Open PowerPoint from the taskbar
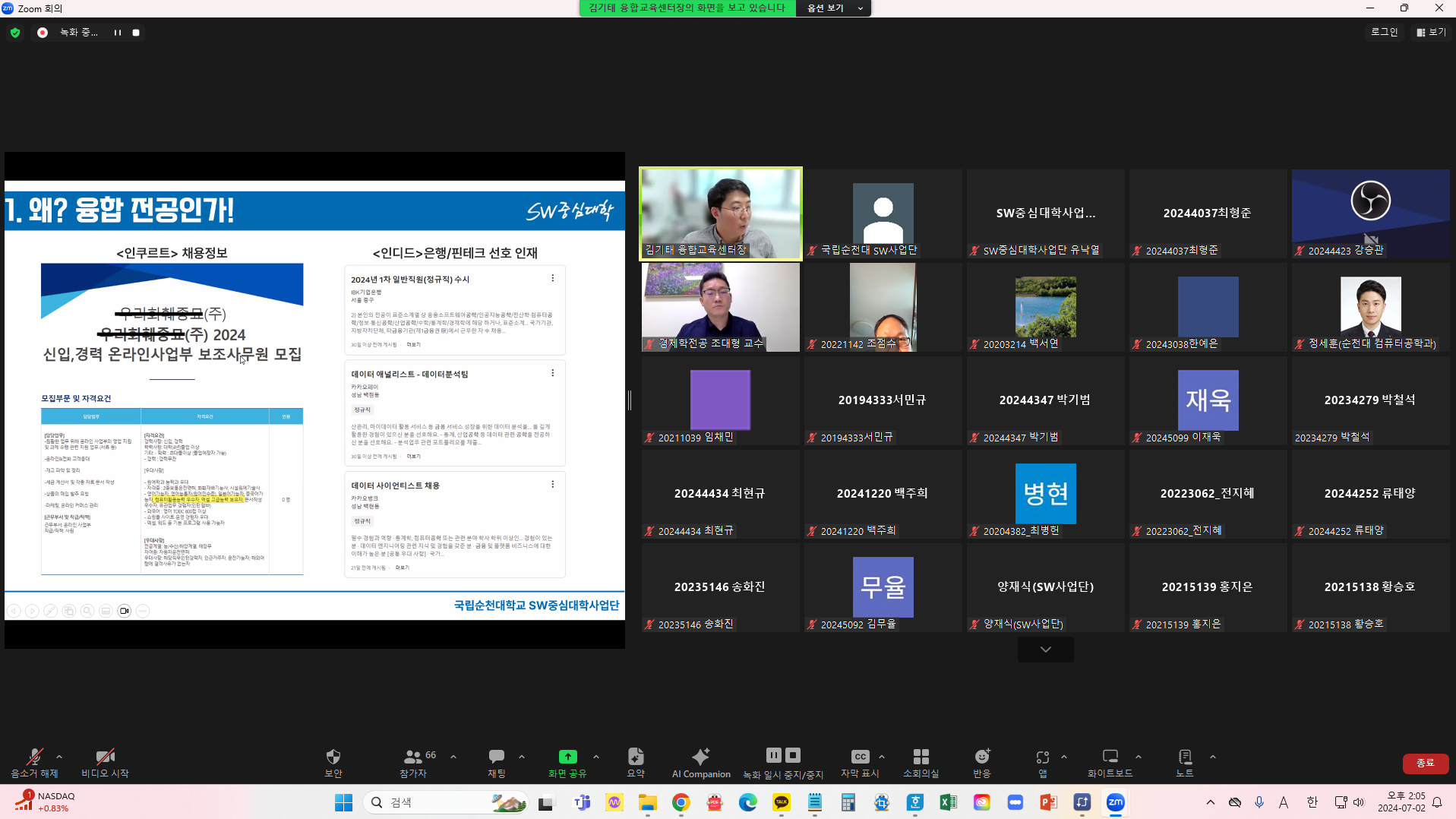 pos(1048,802)
